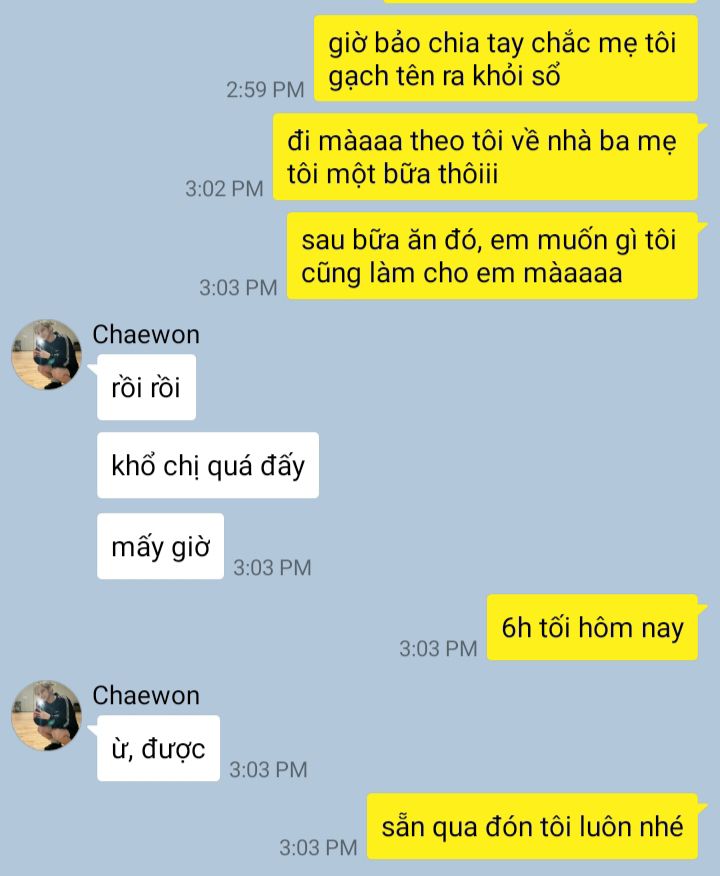Select the "rồi rồi" message bubble

click(146, 387)
